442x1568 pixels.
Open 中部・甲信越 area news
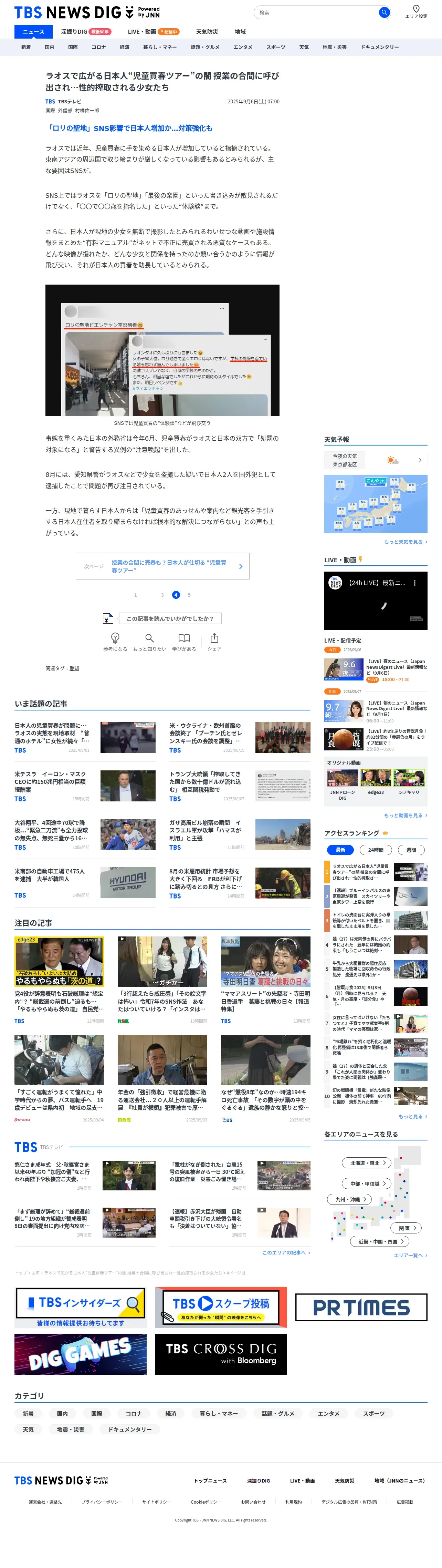tap(367, 1183)
